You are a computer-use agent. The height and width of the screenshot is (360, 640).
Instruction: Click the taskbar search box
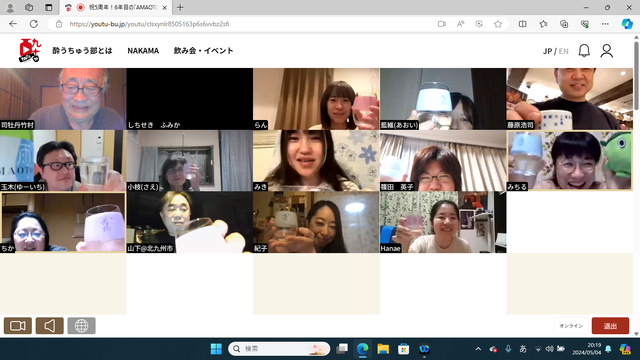coord(279,349)
